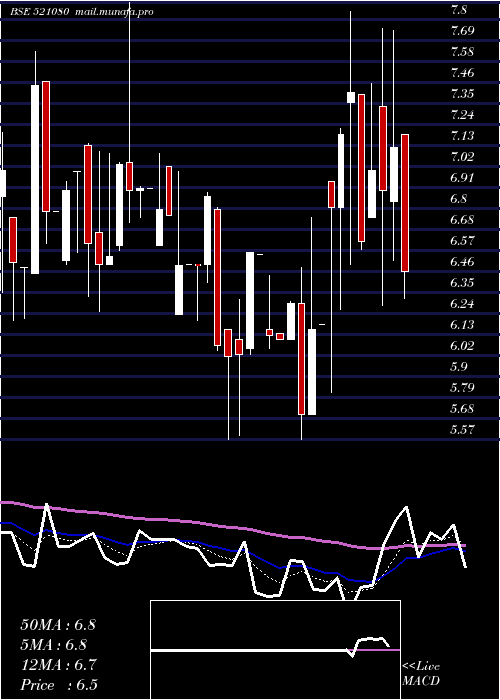Image resolution: width=500 pixels, height=700 pixels.
Task: Select the 6.35 price axis label
Action: click(462, 283)
